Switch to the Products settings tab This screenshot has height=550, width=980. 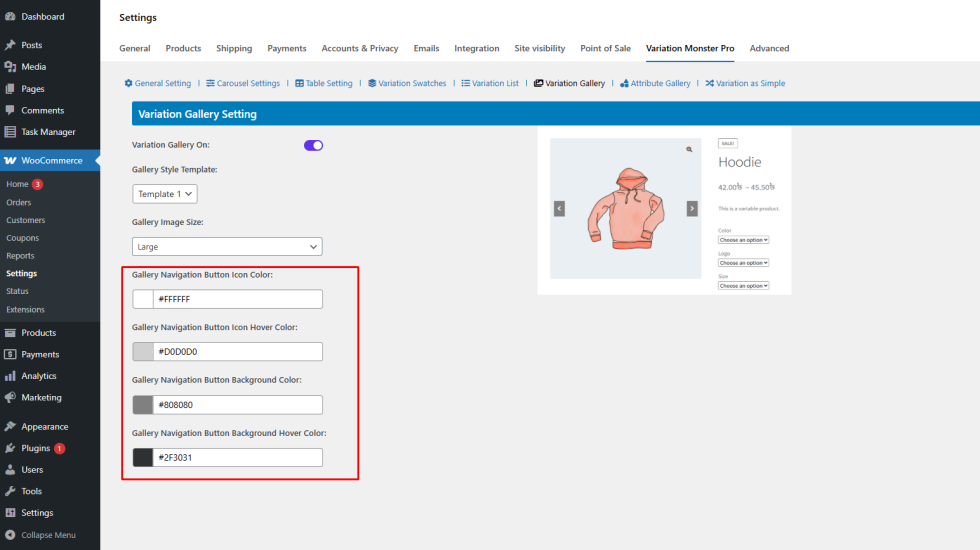183,48
